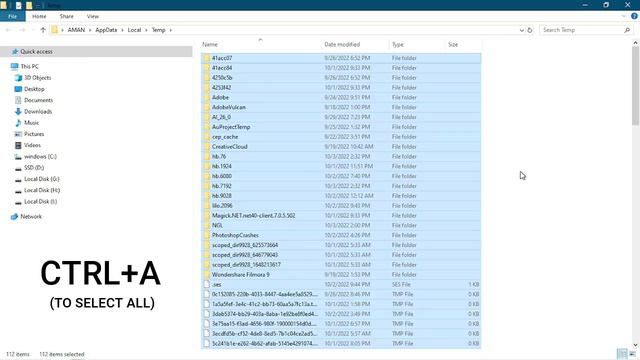Screen dimensions: 640x360
Task: Click the .ses file icon
Action: (x=207, y=284)
